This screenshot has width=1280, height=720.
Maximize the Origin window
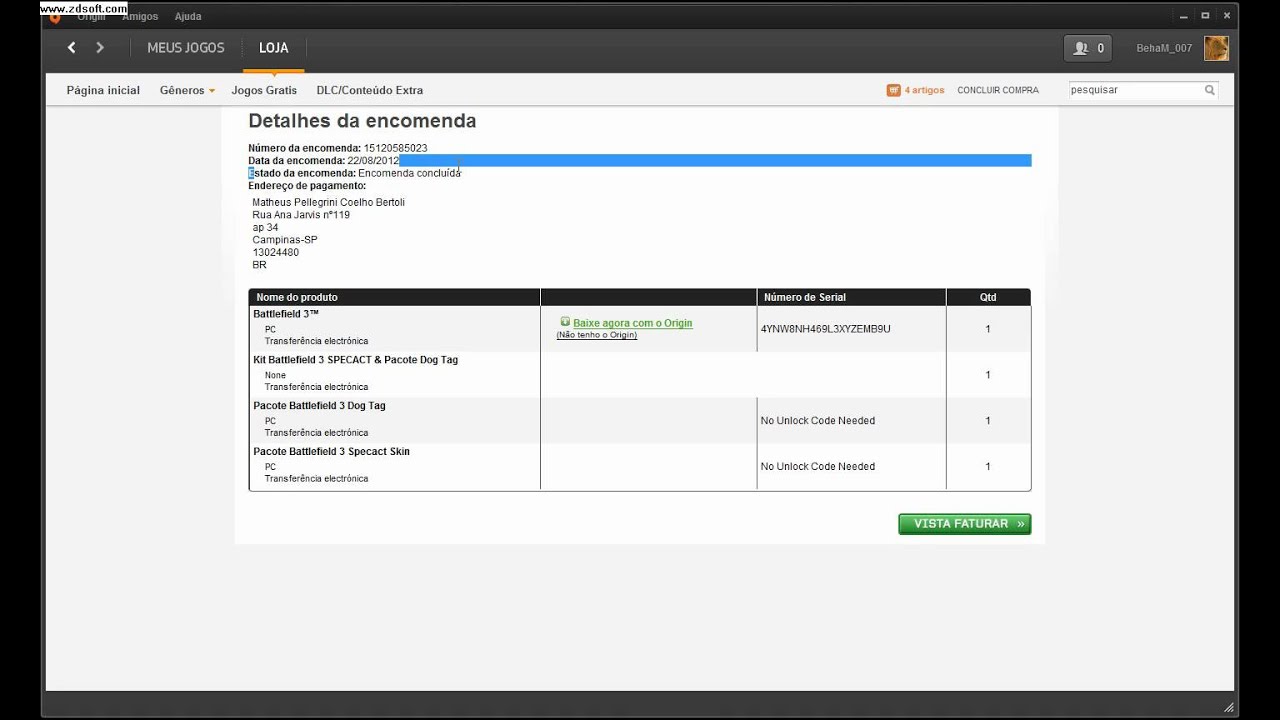tap(1205, 15)
